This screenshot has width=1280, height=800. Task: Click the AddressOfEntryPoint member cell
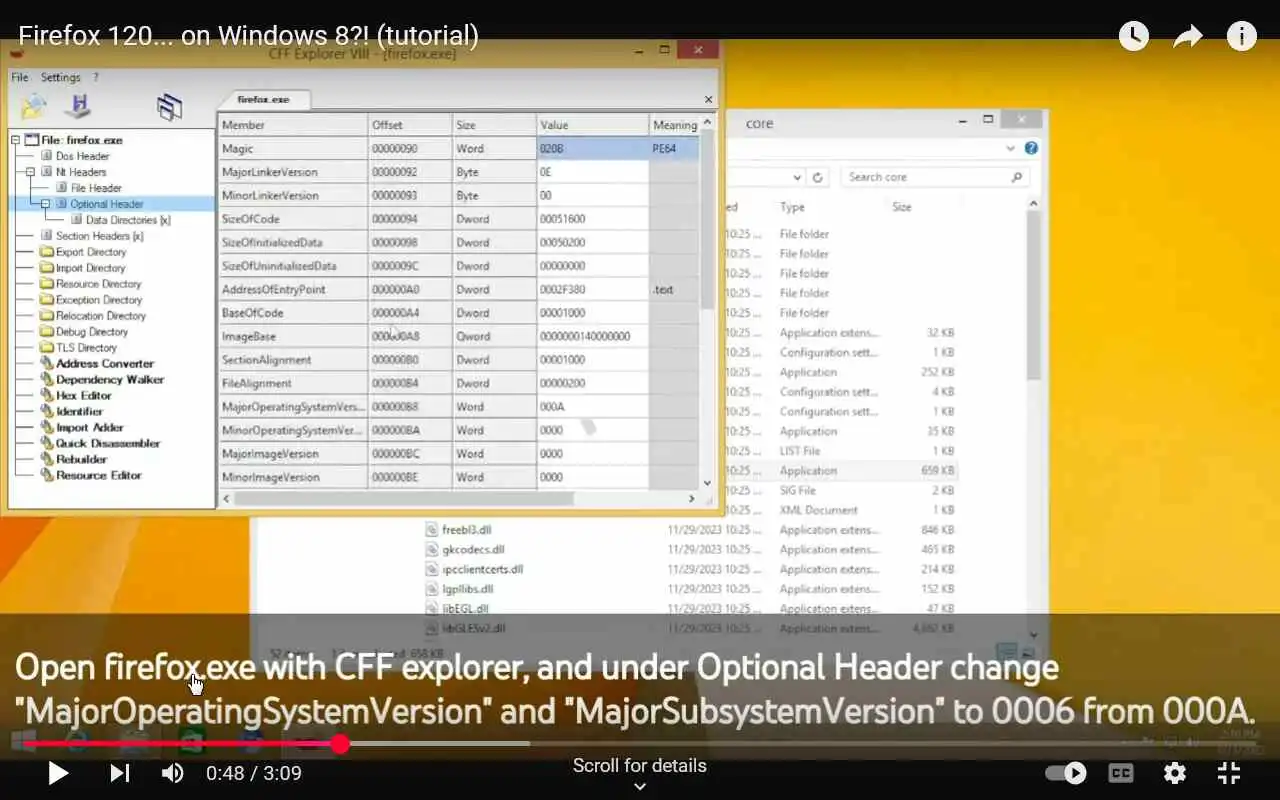(293, 289)
